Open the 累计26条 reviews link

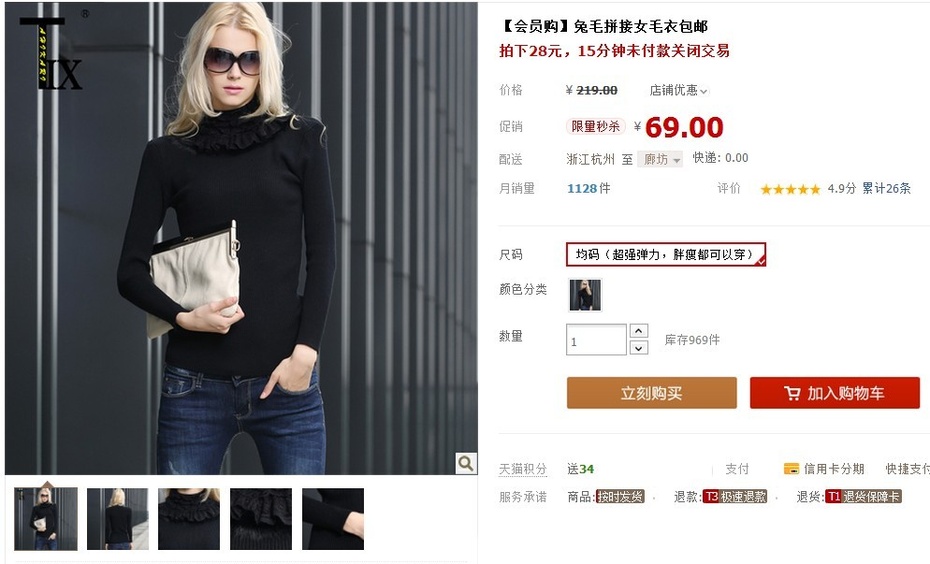[x=886, y=189]
